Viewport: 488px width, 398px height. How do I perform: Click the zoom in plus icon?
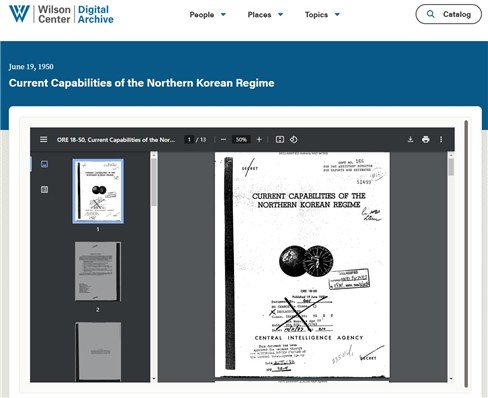pos(259,139)
